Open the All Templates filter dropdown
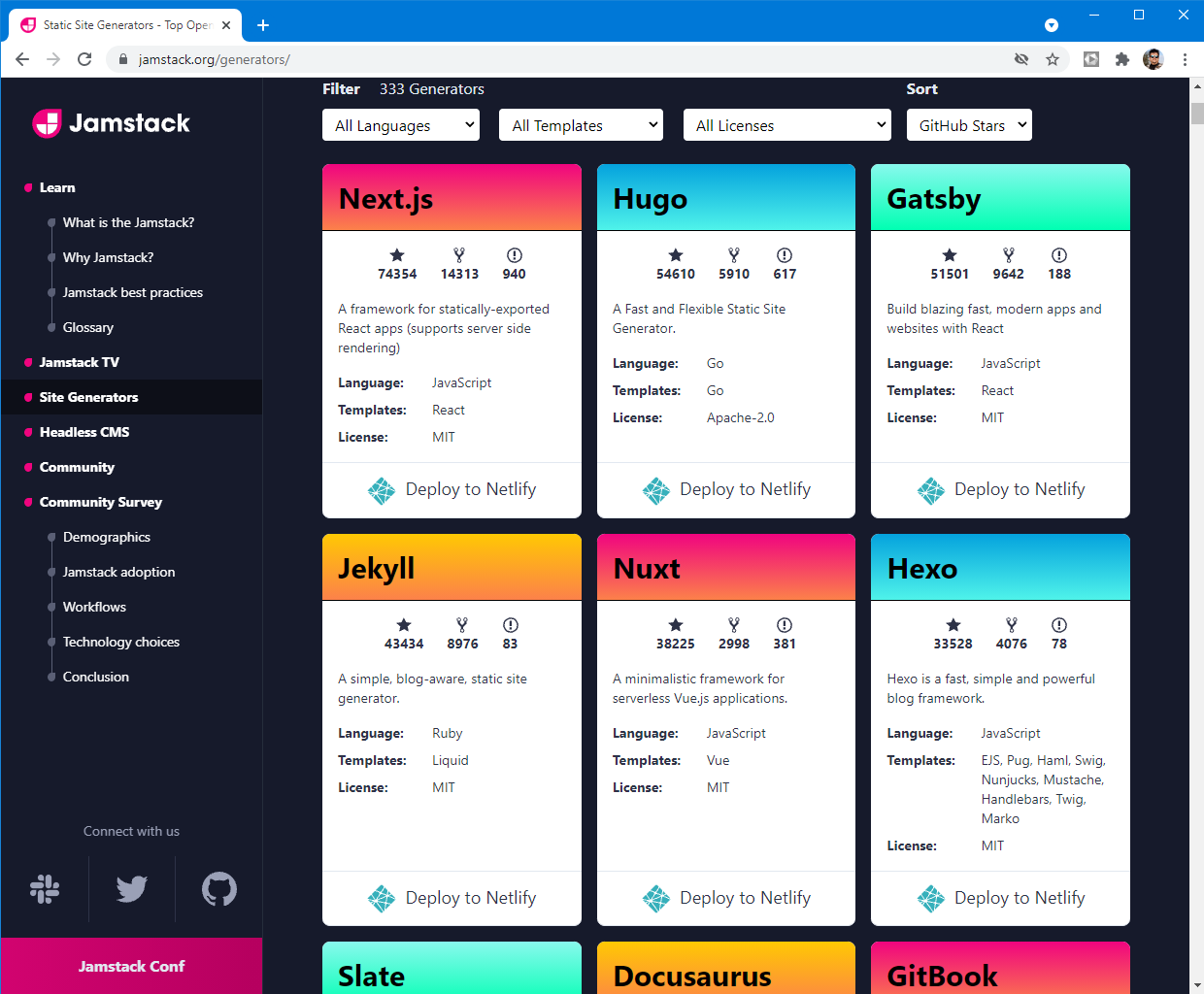 (x=581, y=125)
